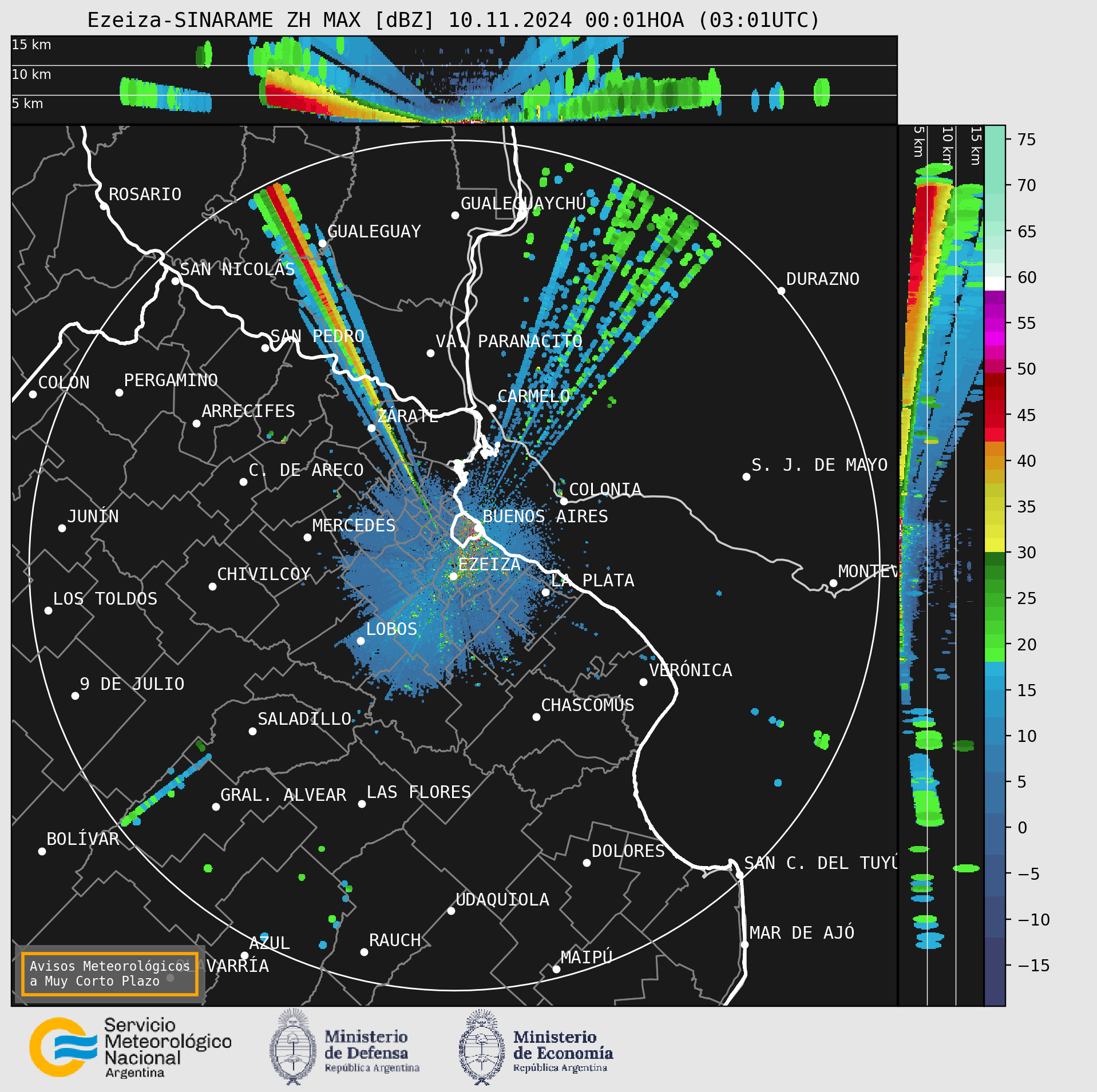This screenshot has width=1097, height=1092.
Task: Click the EZEIZA radar site dot
Action: (x=453, y=576)
